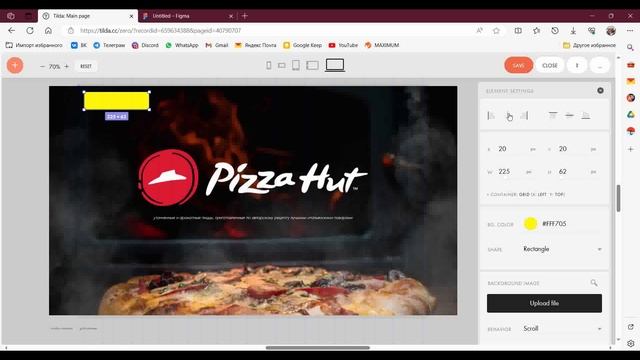Close the Element Settings panel

[x=600, y=91]
